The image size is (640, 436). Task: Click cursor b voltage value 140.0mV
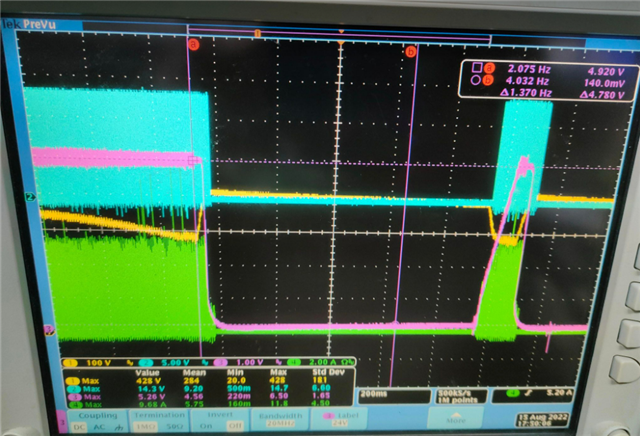click(x=604, y=83)
